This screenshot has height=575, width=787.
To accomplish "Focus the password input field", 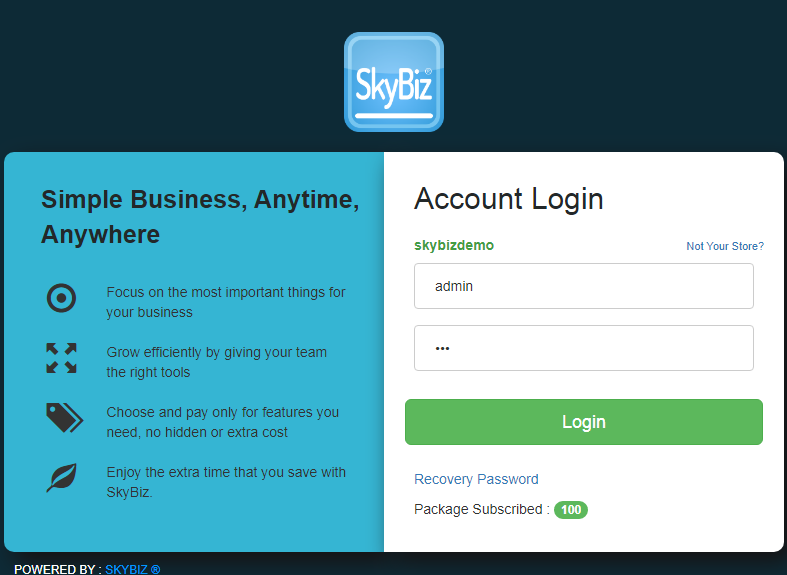I will click(584, 348).
